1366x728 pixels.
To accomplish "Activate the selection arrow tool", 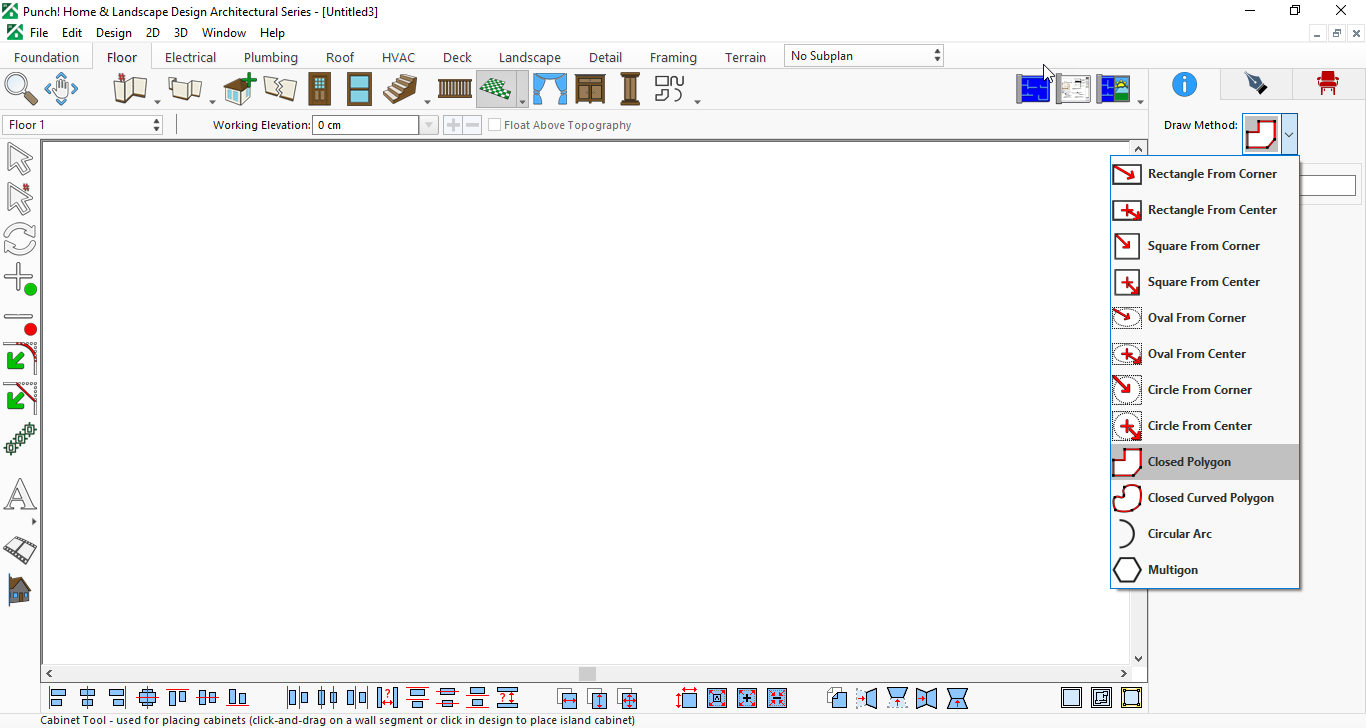I will click(x=20, y=159).
